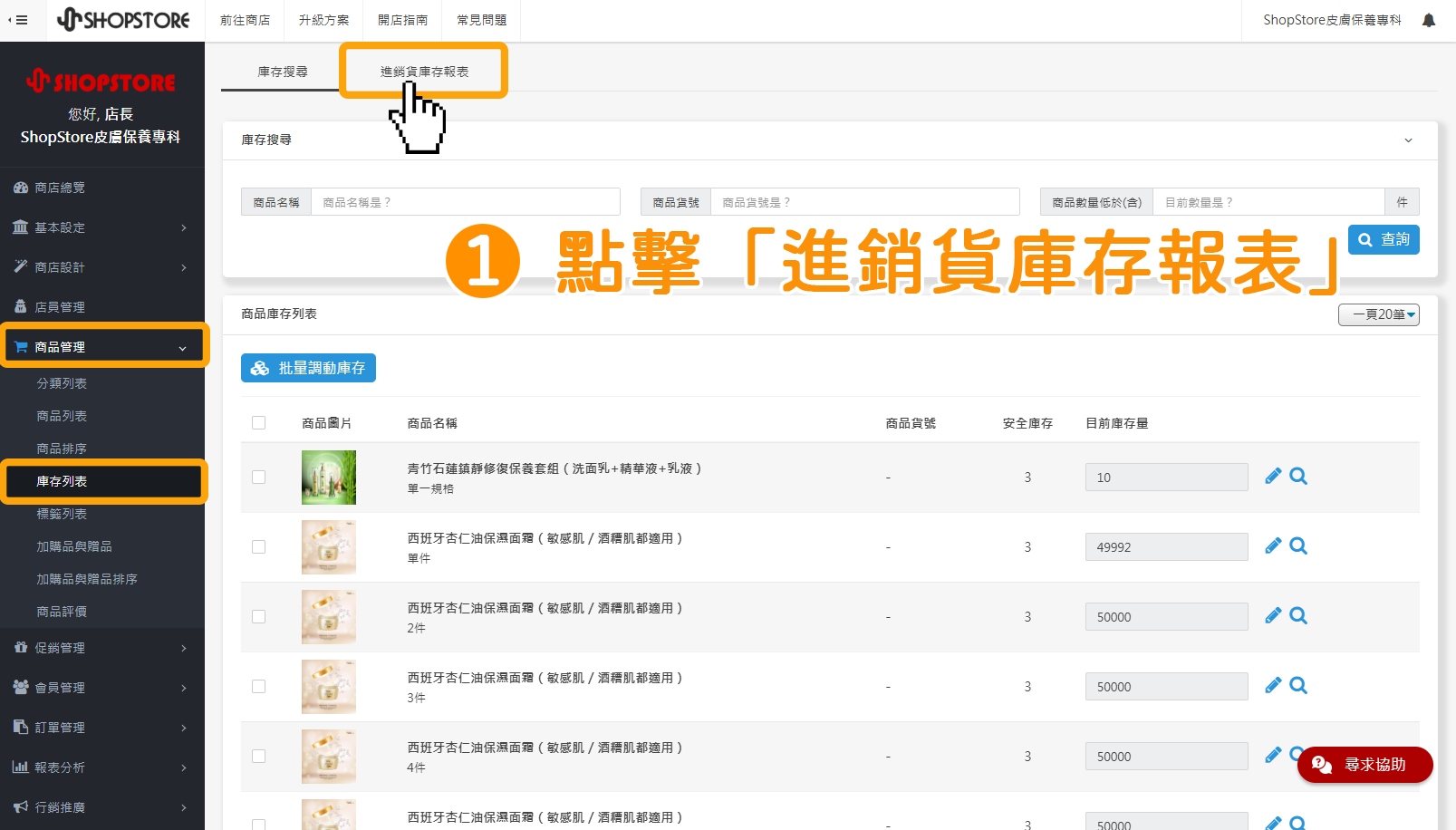Switch to 庫存搜尋 tab
Image resolution: width=1456 pixels, height=830 pixels.
pos(283,72)
